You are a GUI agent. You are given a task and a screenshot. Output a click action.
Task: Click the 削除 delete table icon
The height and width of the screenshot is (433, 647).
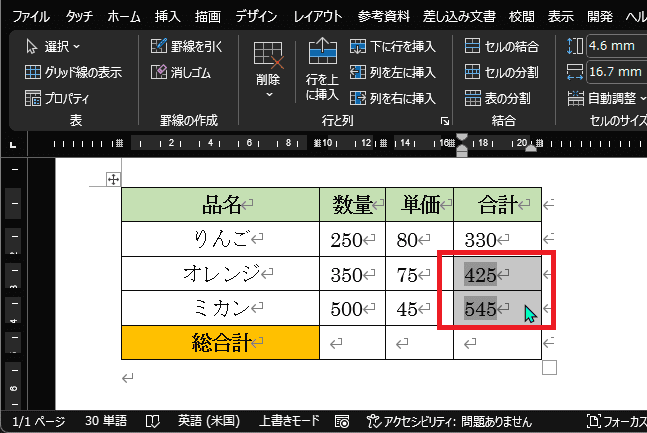click(x=268, y=55)
